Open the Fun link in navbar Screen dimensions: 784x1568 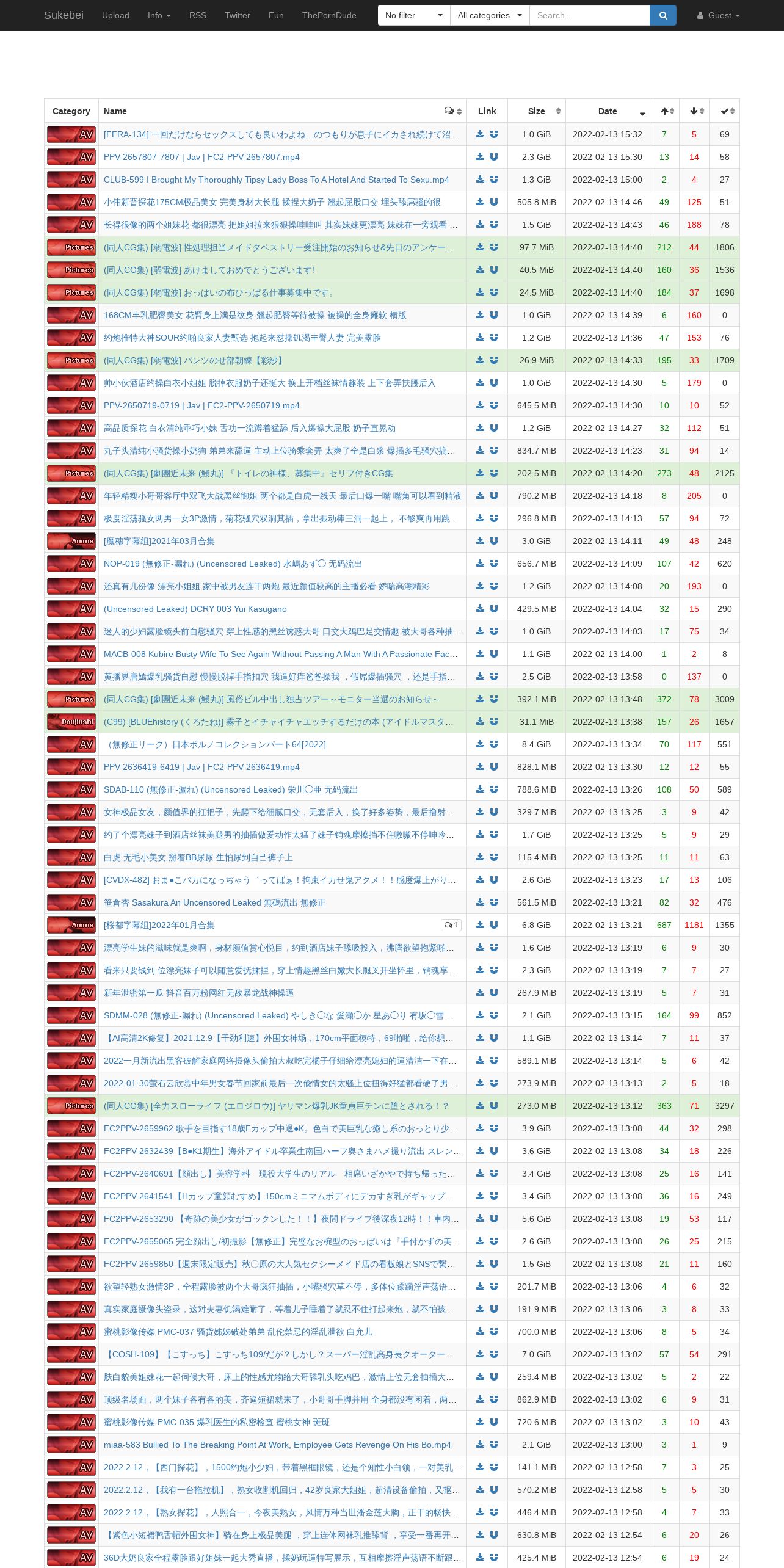(x=276, y=15)
